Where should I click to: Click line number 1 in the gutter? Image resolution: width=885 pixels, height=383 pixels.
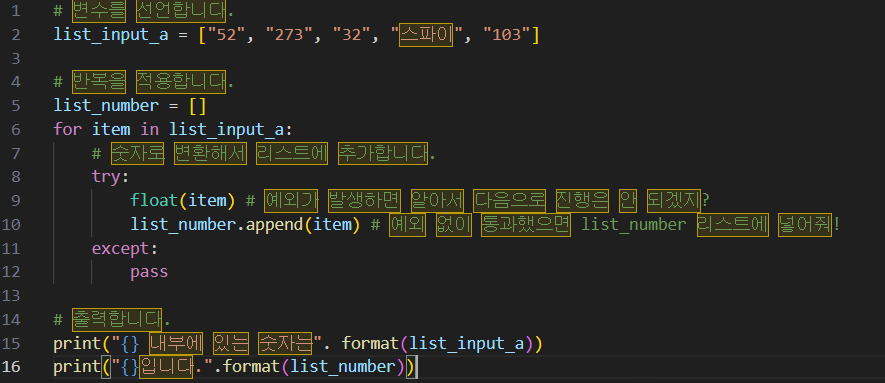pyautogui.click(x=16, y=11)
